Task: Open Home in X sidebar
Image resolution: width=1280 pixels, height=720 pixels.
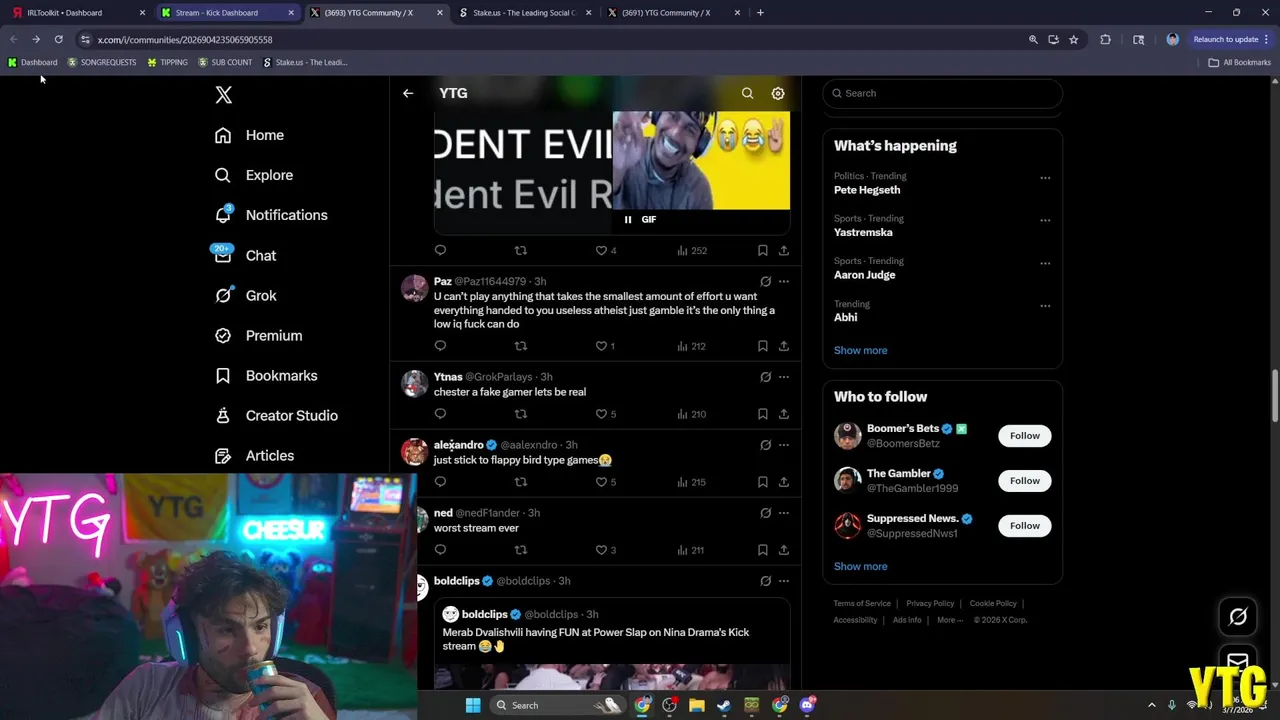Action: (x=249, y=135)
